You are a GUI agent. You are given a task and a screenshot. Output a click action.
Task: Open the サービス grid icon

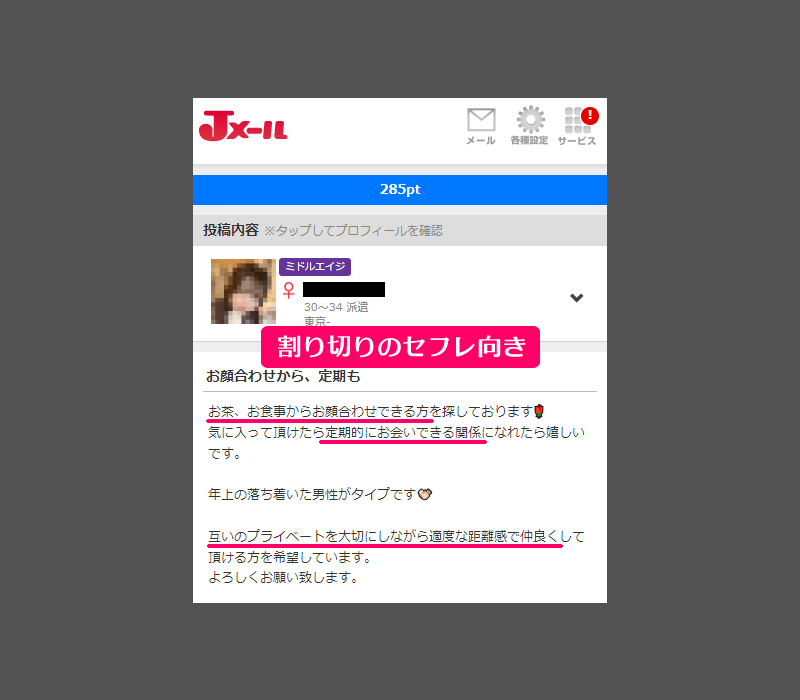pos(575,123)
